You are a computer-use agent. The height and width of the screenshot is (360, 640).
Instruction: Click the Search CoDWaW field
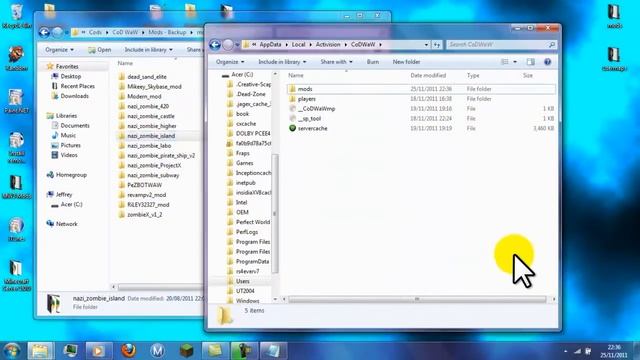[502, 44]
